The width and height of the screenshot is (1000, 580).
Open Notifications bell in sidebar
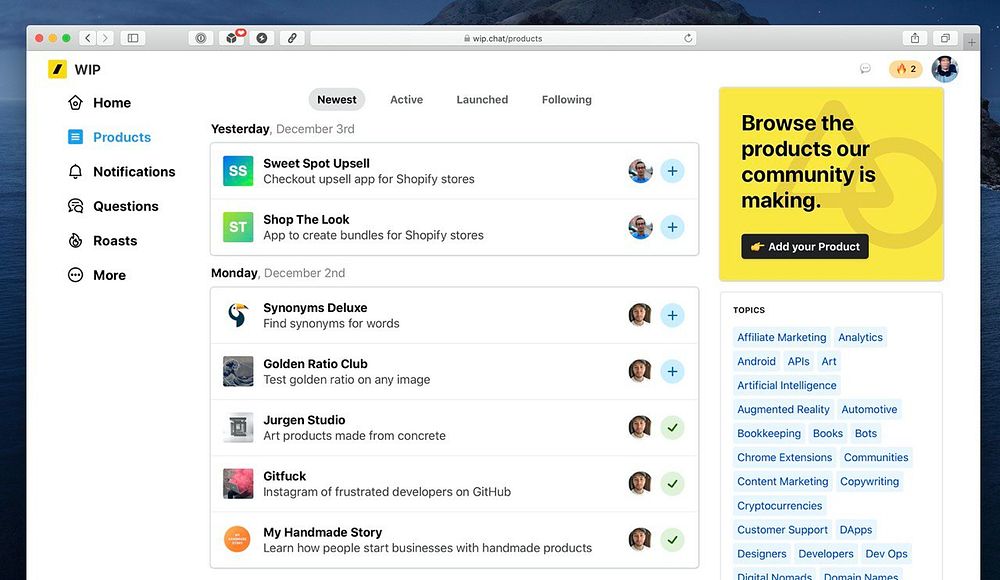121,172
